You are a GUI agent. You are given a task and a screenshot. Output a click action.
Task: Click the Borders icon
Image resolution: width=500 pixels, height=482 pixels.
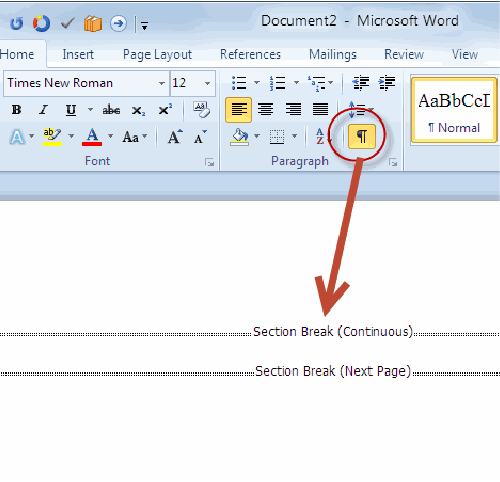(x=277, y=137)
